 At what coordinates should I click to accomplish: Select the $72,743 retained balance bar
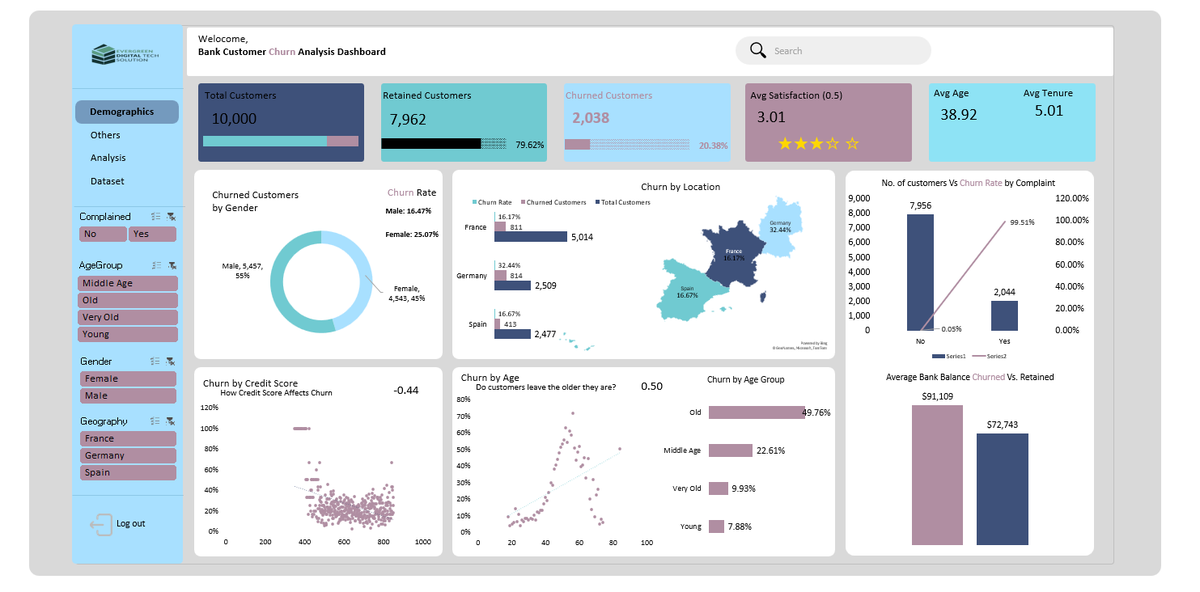pyautogui.click(x=1002, y=489)
